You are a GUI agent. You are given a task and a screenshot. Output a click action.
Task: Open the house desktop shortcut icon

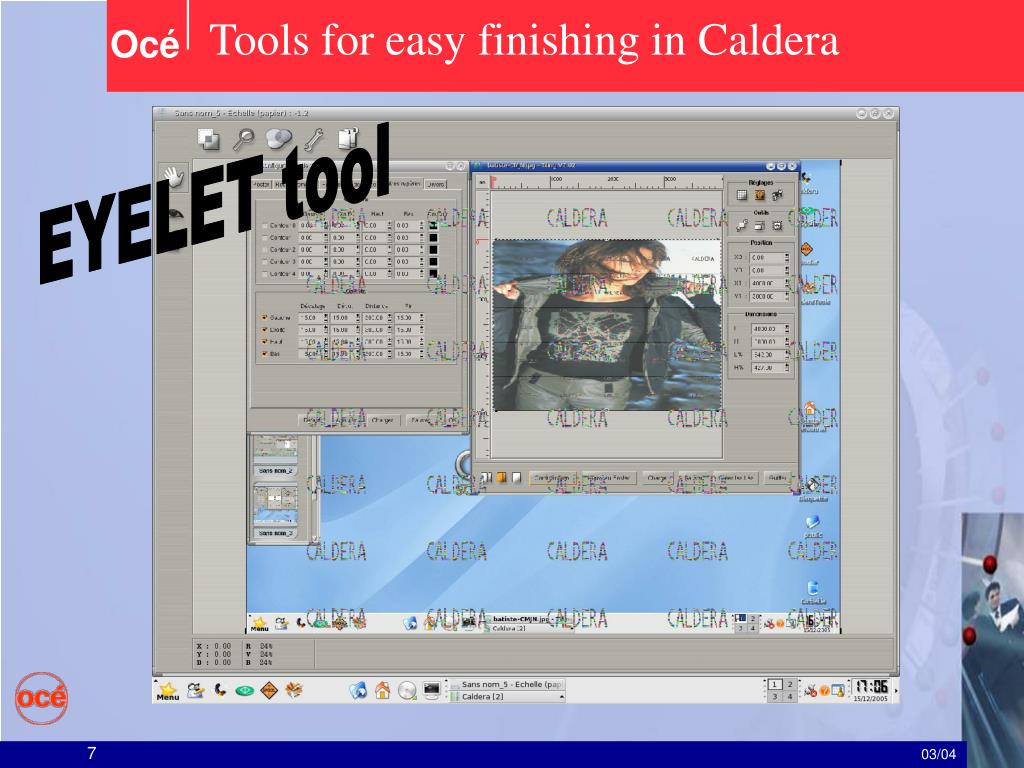(x=810, y=409)
